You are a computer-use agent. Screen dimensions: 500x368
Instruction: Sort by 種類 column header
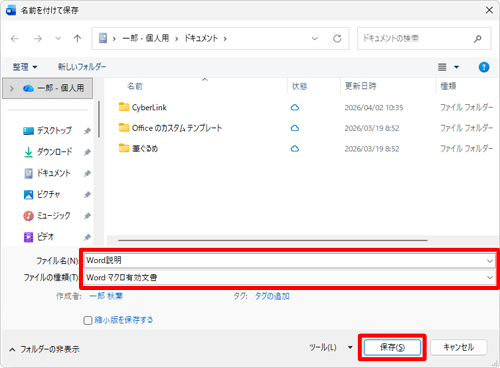point(448,87)
